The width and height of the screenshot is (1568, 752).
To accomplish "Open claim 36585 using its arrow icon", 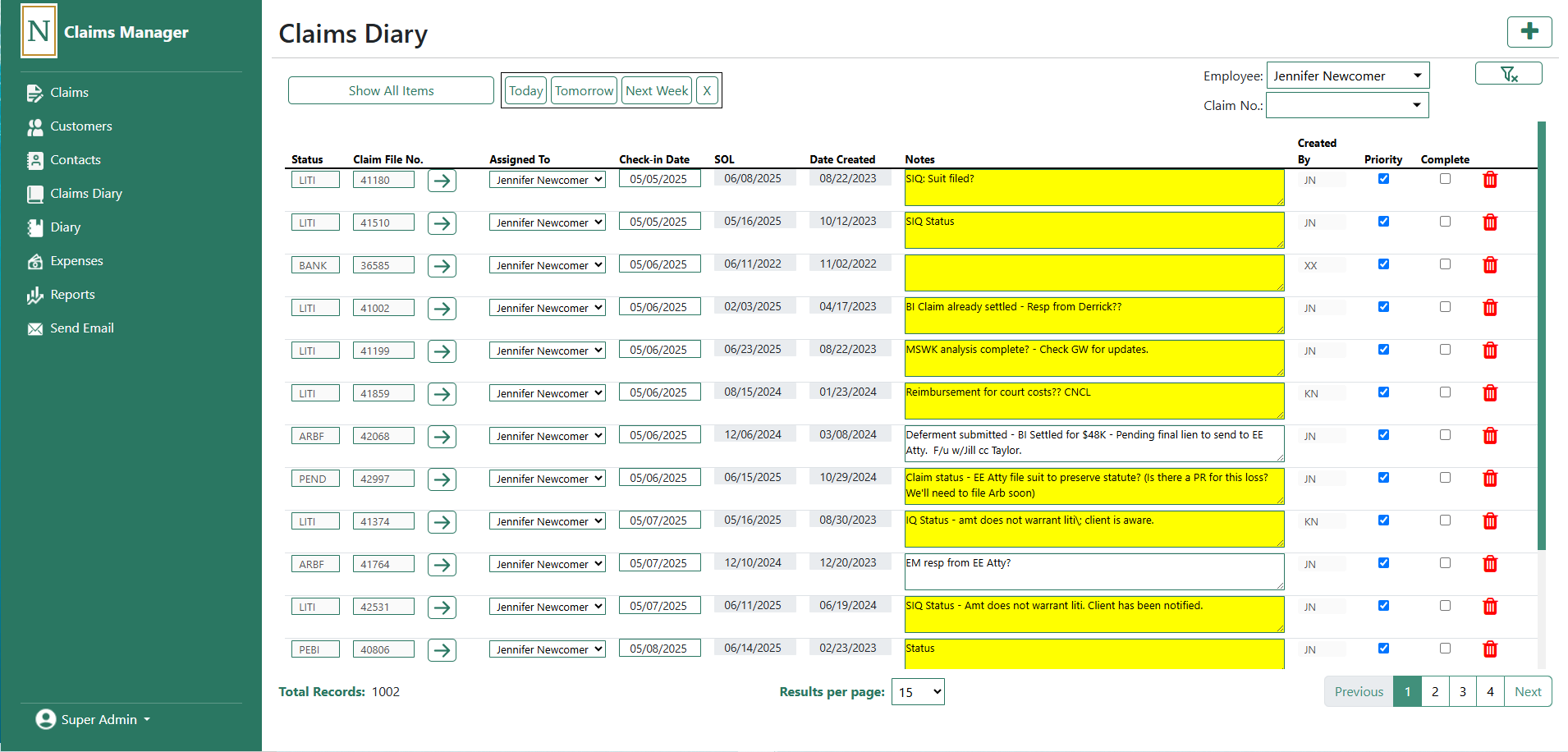I will pos(442,266).
